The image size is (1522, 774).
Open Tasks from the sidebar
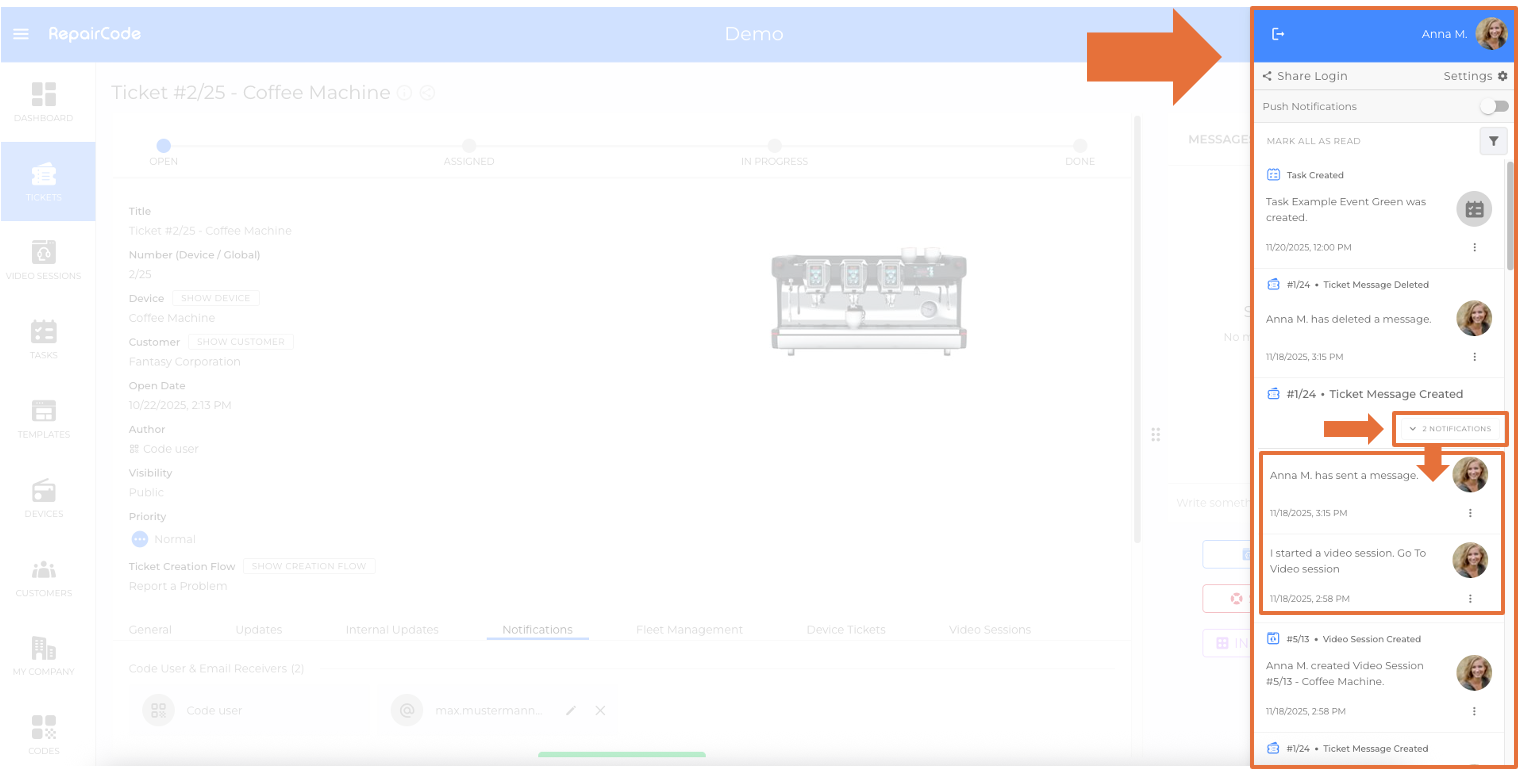[x=44, y=338]
